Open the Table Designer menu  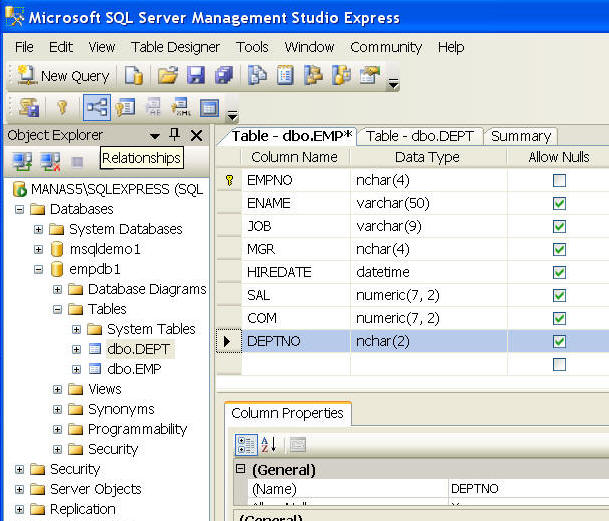click(x=175, y=47)
